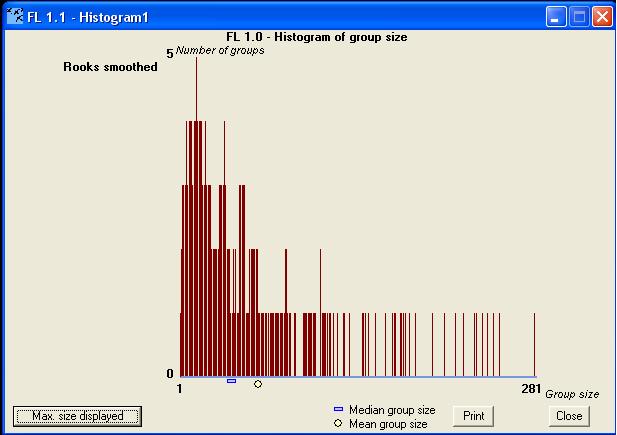
Task: Click the blue Median group size legend icon
Action: [338, 410]
